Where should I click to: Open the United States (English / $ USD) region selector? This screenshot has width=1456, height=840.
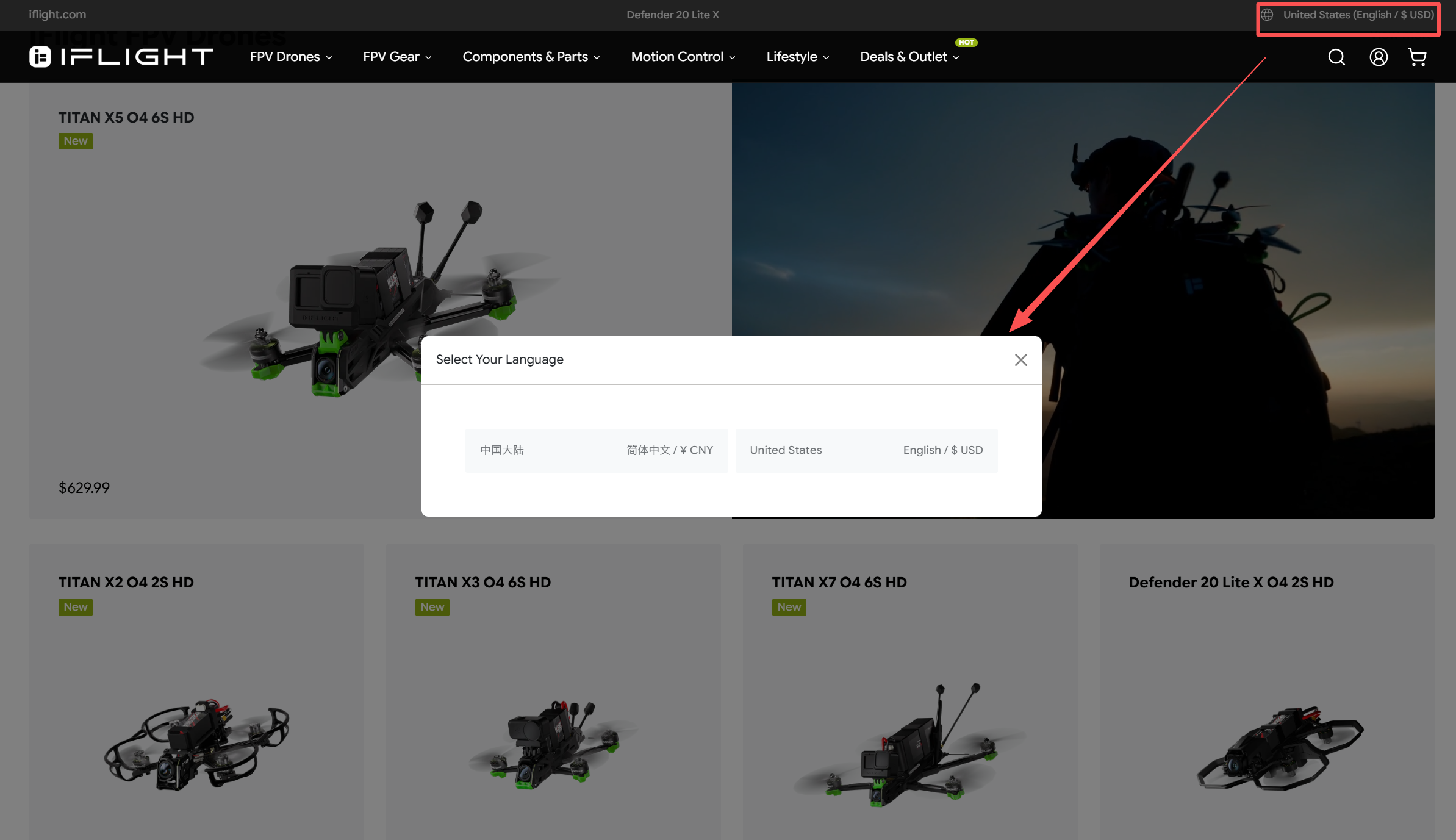tap(1347, 15)
